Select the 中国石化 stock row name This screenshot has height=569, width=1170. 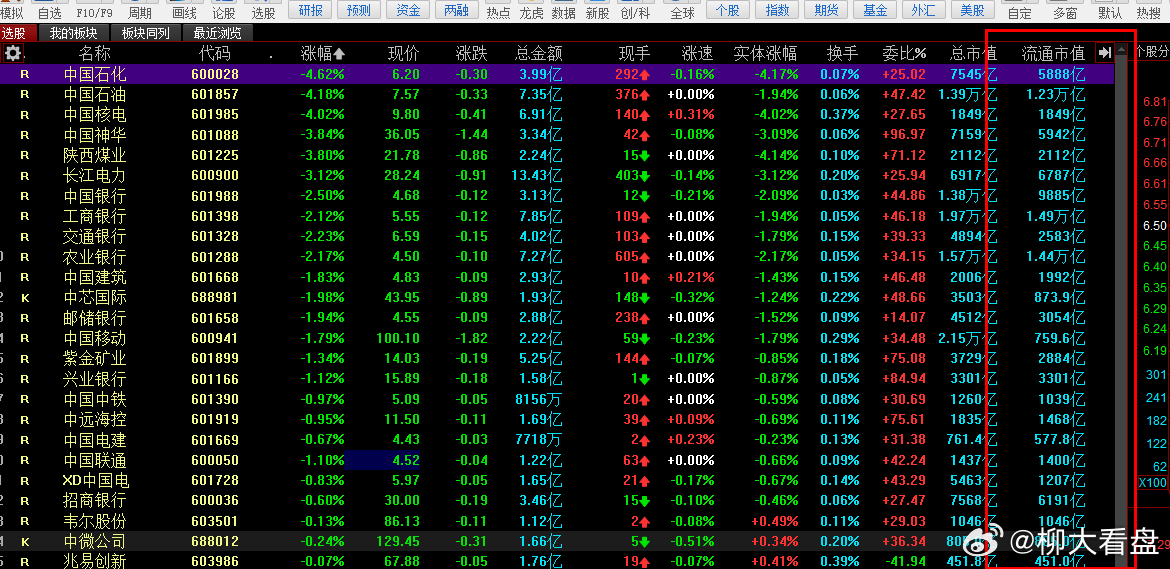coord(95,74)
